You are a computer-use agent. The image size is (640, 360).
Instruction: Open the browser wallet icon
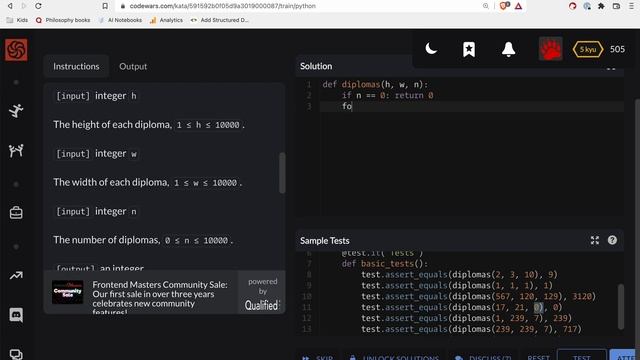pyautogui.click(x=616, y=6)
